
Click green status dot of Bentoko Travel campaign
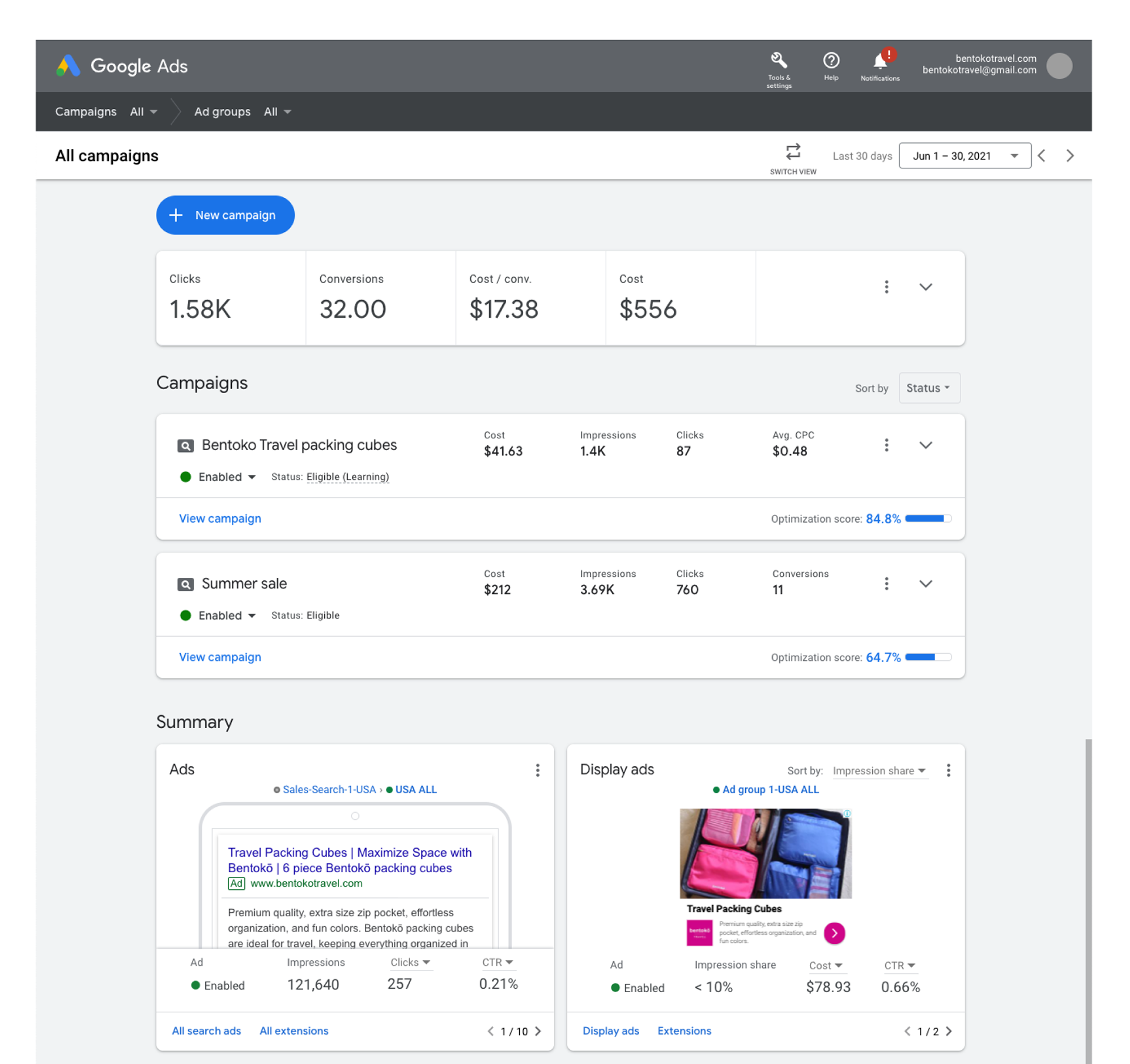pyautogui.click(x=185, y=477)
